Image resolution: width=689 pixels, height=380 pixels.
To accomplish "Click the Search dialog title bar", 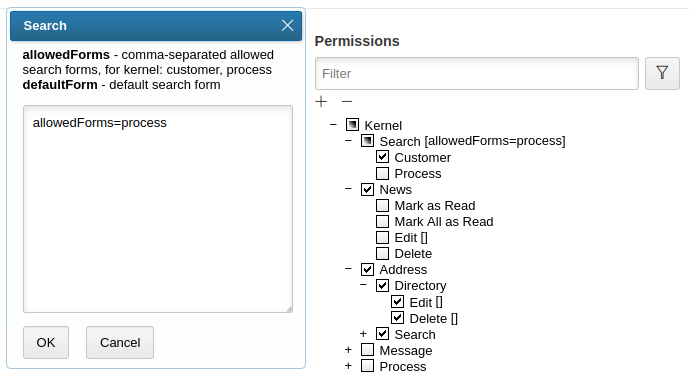I will point(156,26).
